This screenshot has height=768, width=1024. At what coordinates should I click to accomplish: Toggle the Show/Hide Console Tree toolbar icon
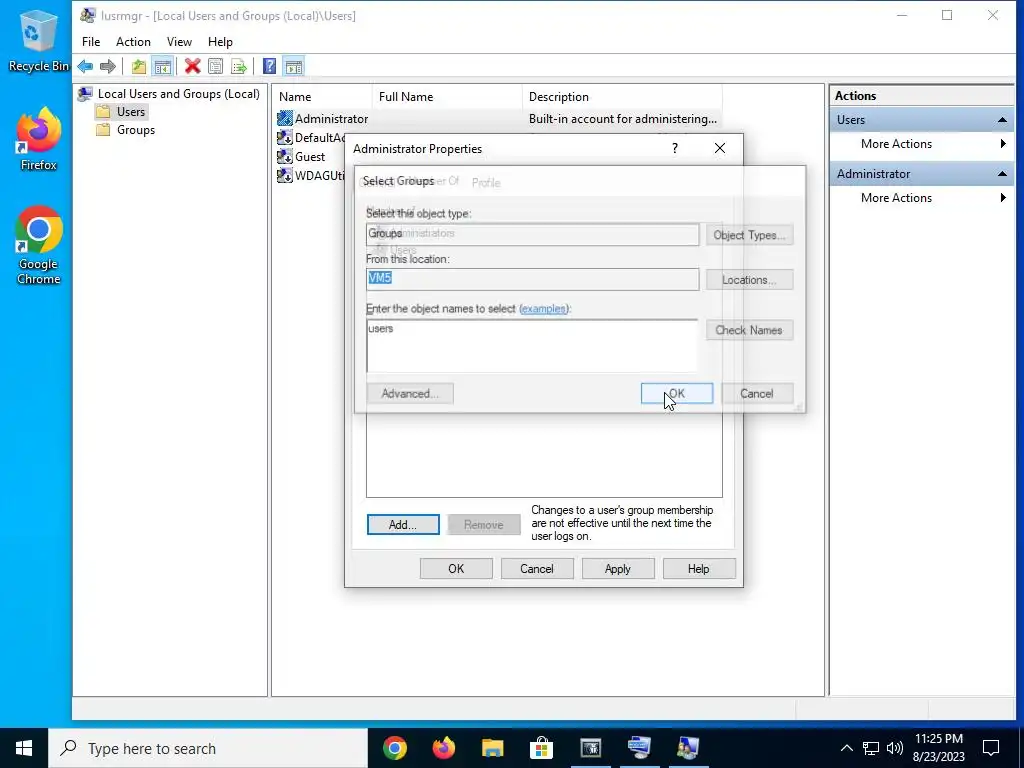point(162,66)
